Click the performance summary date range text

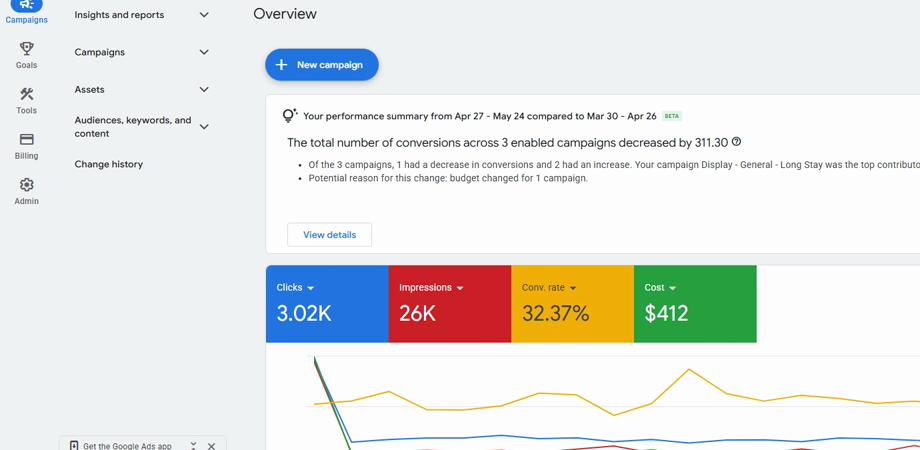(x=480, y=116)
